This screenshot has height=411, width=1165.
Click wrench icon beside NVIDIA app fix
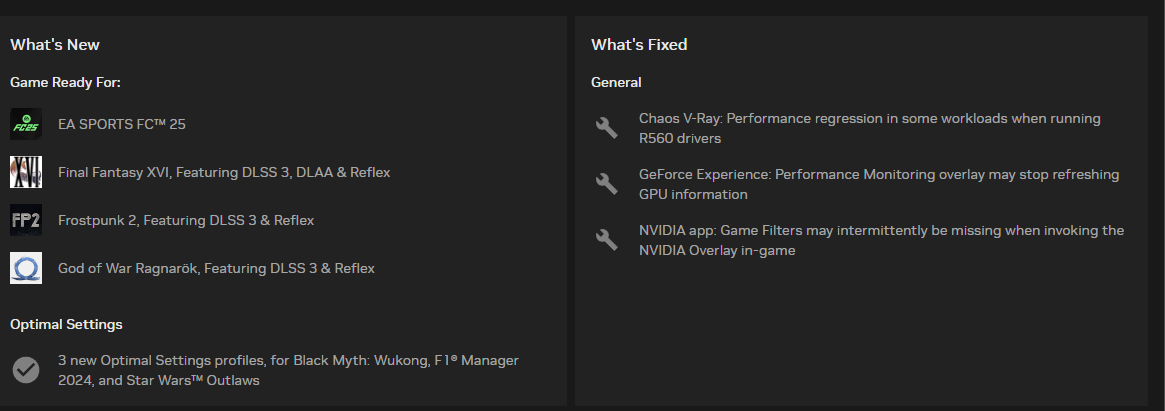607,239
